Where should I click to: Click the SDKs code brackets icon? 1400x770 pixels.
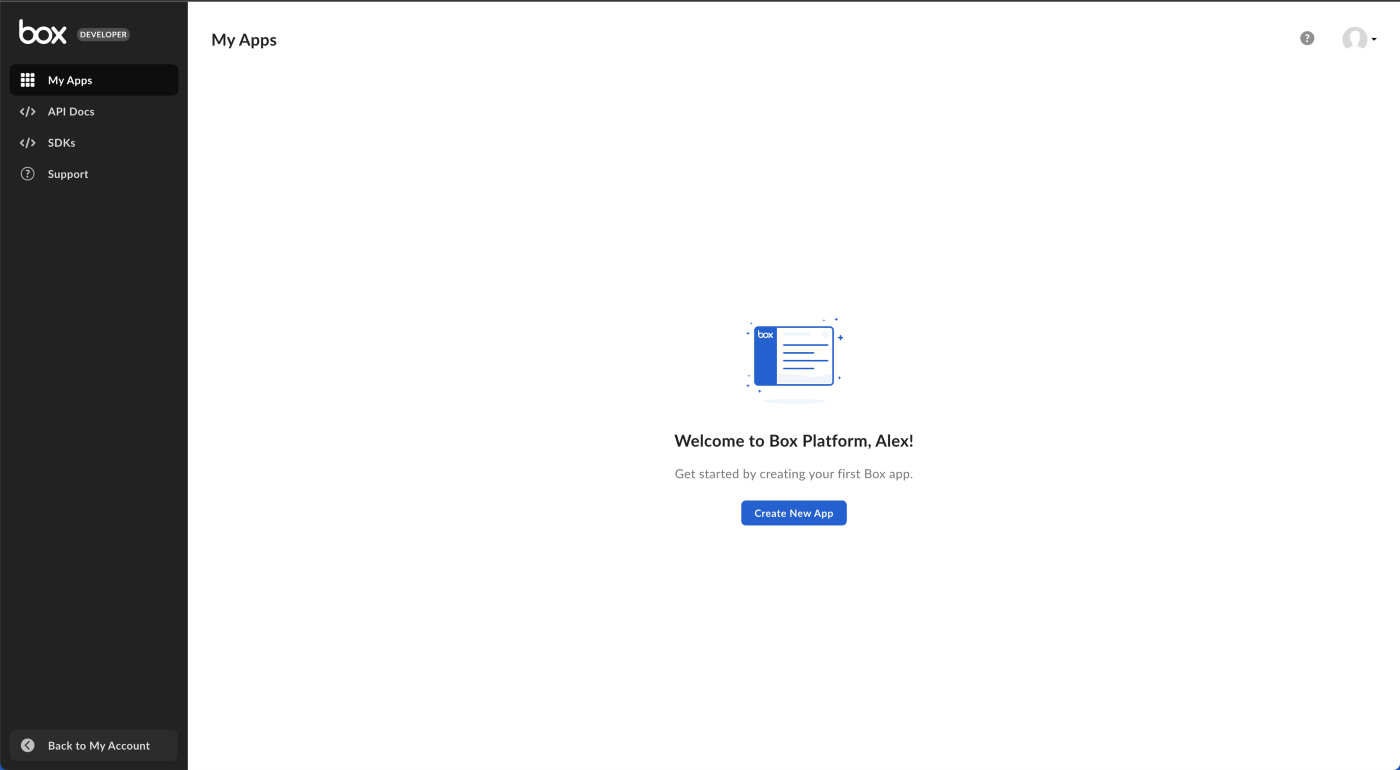tap(28, 143)
